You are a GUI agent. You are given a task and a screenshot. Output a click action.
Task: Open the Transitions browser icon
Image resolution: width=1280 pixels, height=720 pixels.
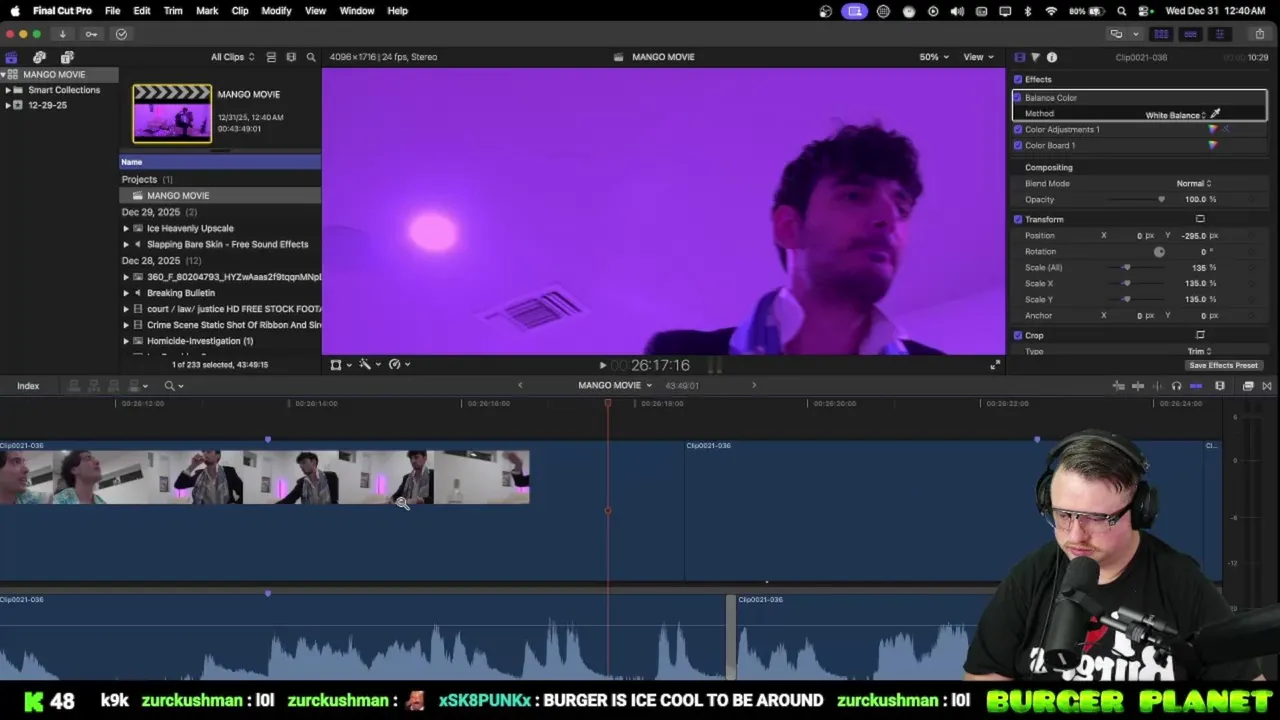pos(1267,386)
